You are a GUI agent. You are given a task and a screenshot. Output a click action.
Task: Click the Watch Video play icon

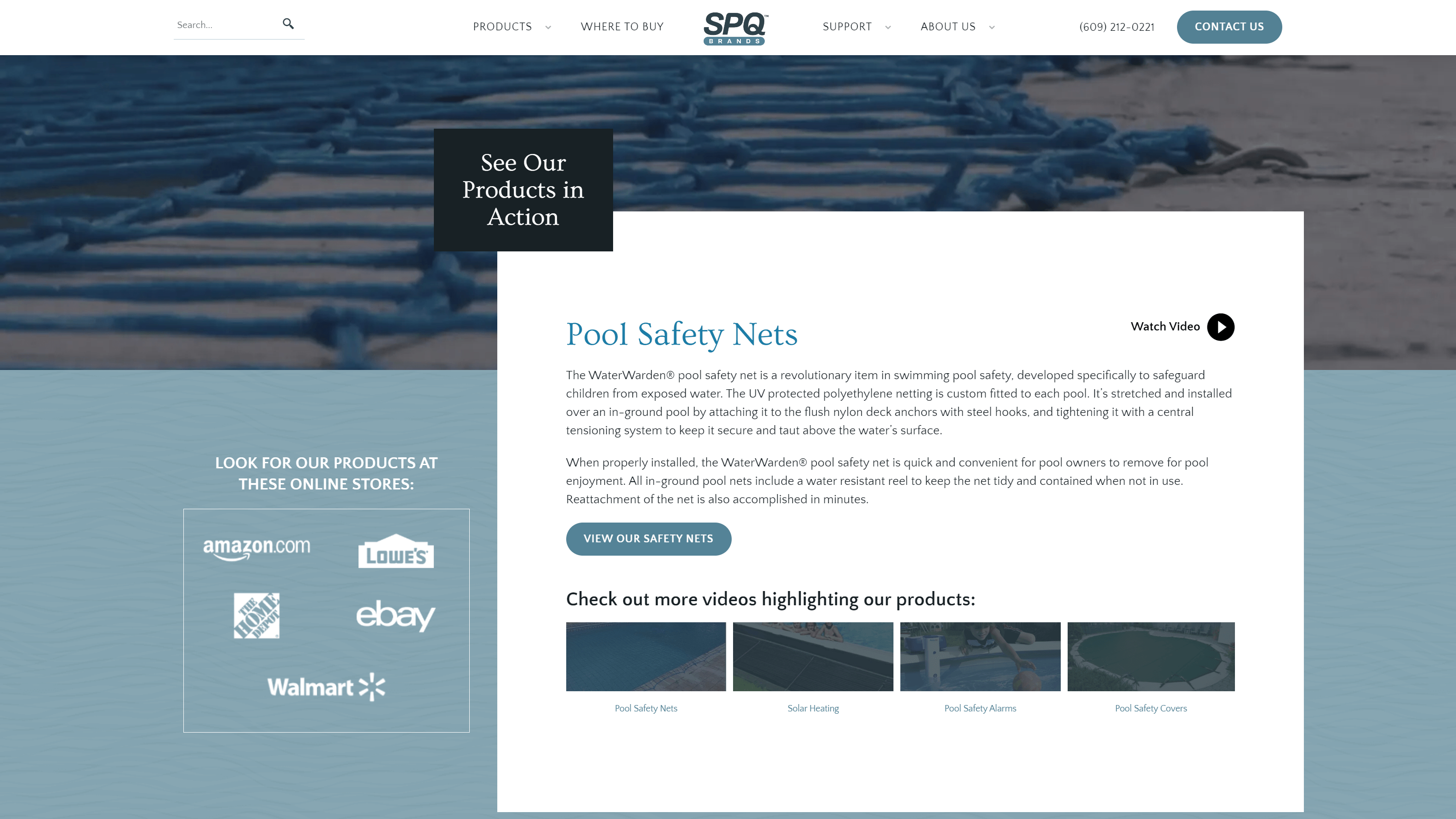(1220, 327)
